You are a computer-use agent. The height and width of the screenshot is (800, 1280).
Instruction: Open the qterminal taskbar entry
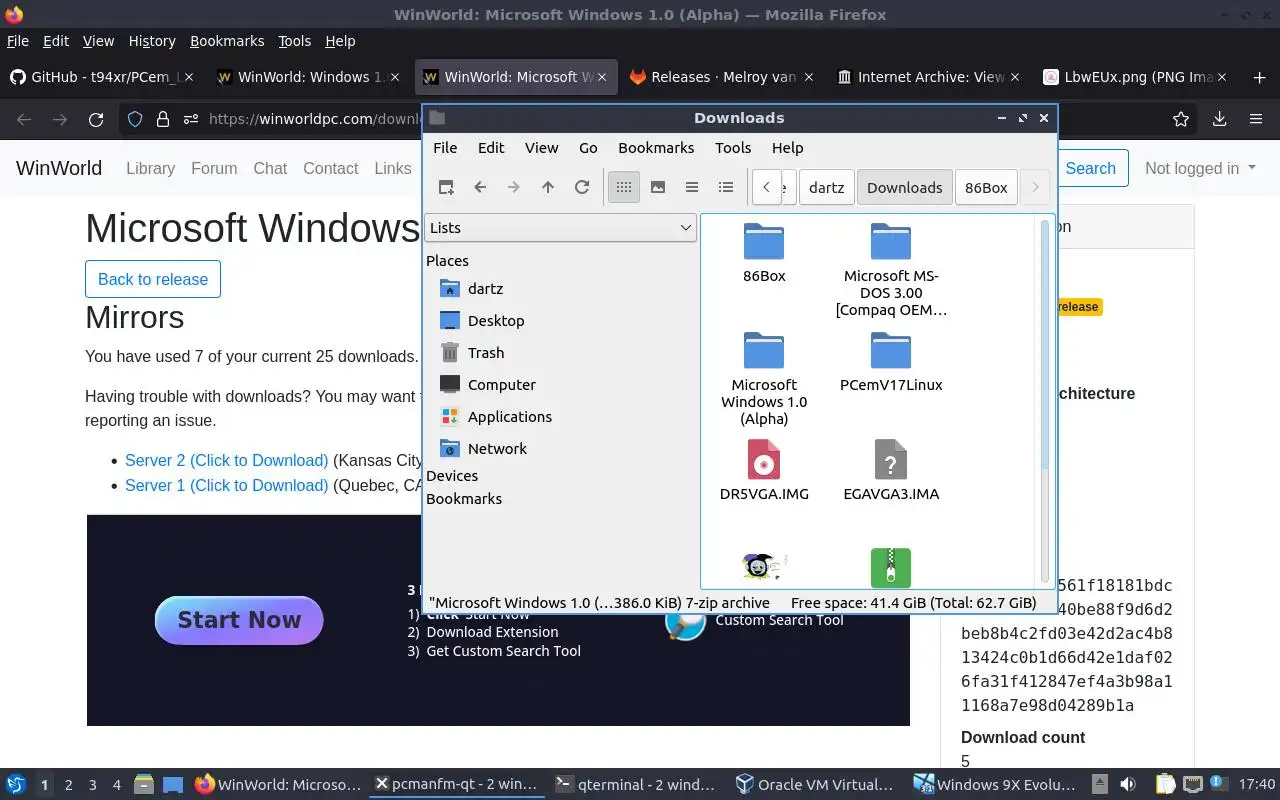[x=636, y=785]
